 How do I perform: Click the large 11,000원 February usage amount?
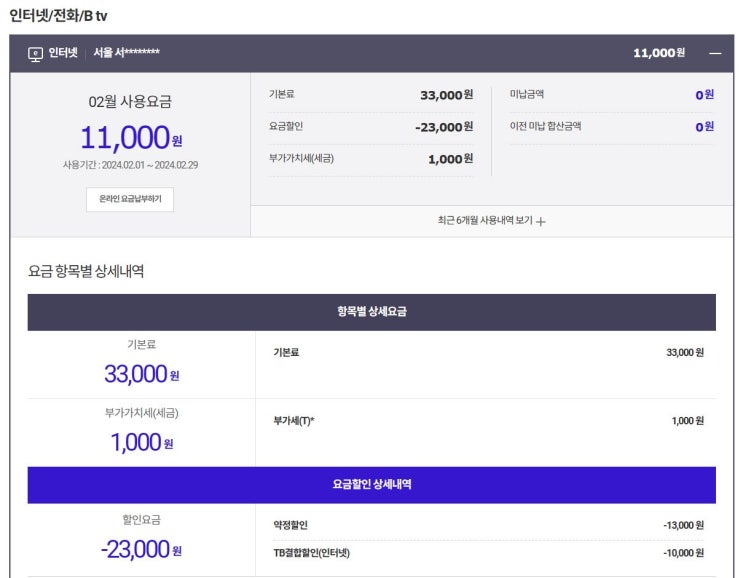tap(131, 137)
